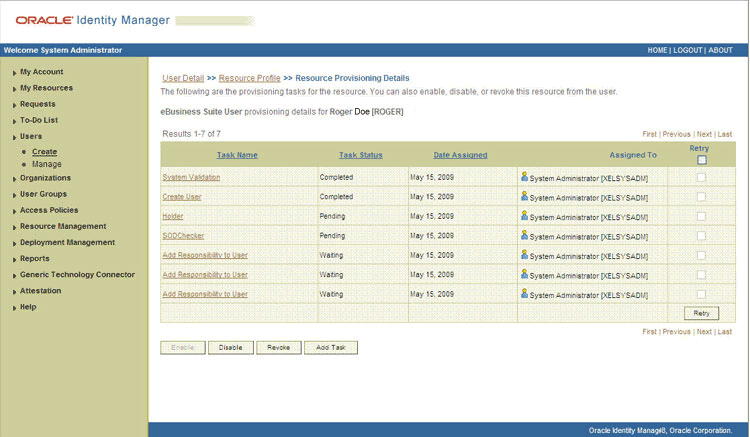Viewport: 750px width, 437px height.
Task: Expand the Resource Management arrow
Action: [x=14, y=227]
